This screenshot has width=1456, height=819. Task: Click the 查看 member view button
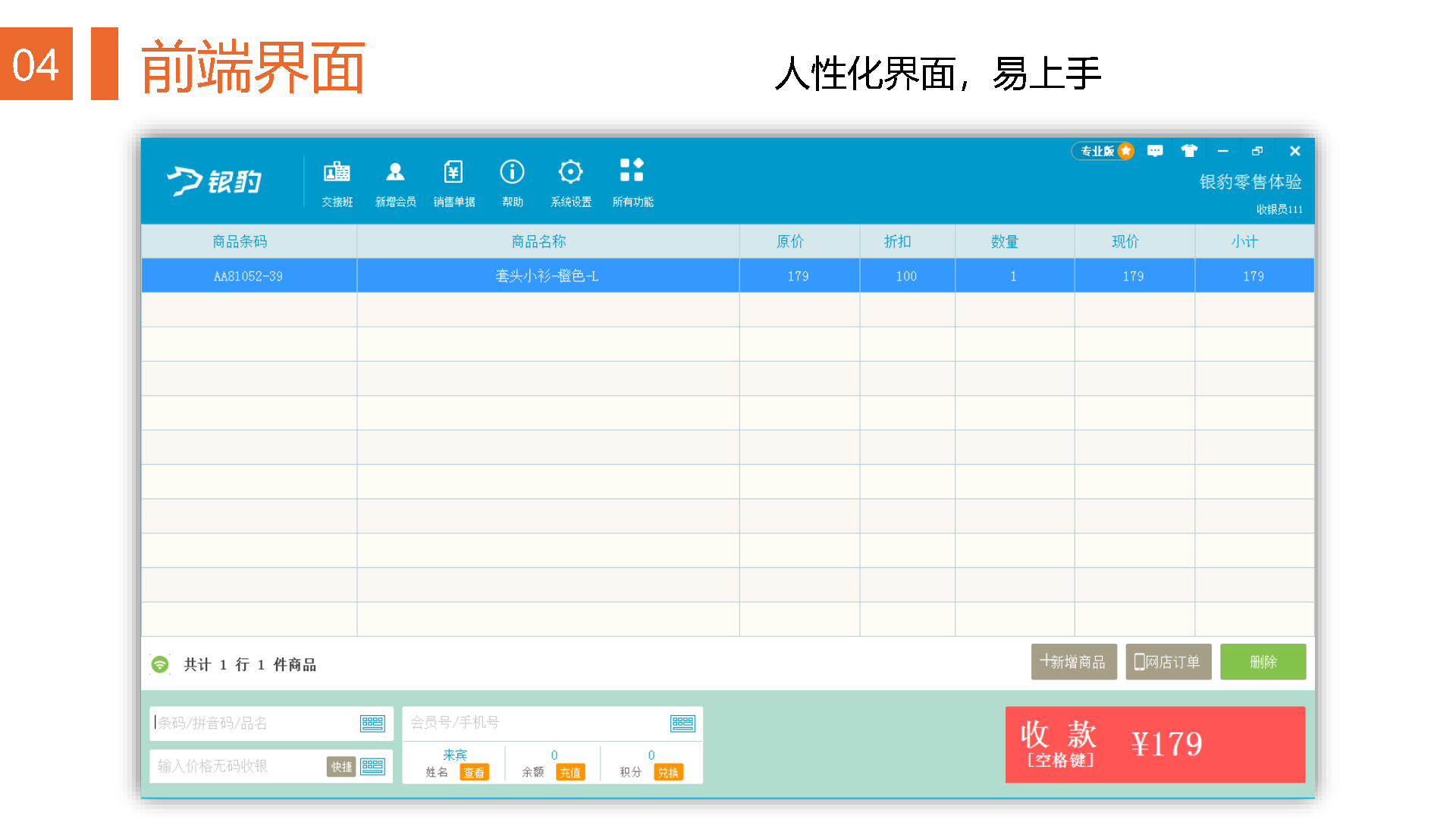point(474,773)
